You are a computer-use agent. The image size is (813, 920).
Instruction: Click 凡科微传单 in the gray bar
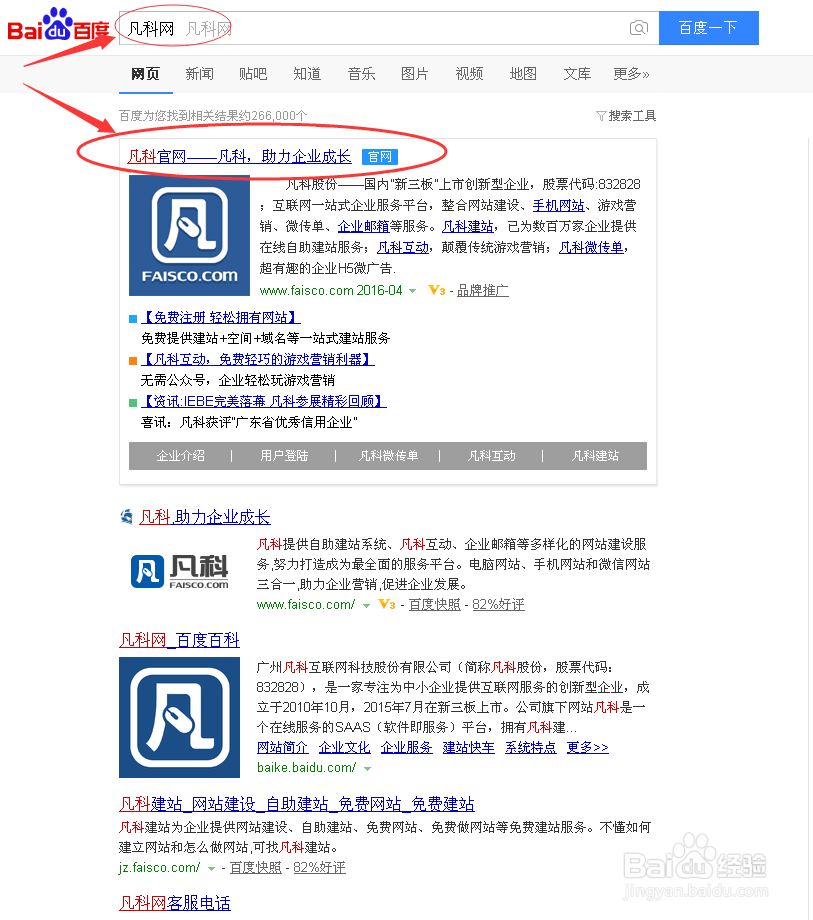pos(388,456)
